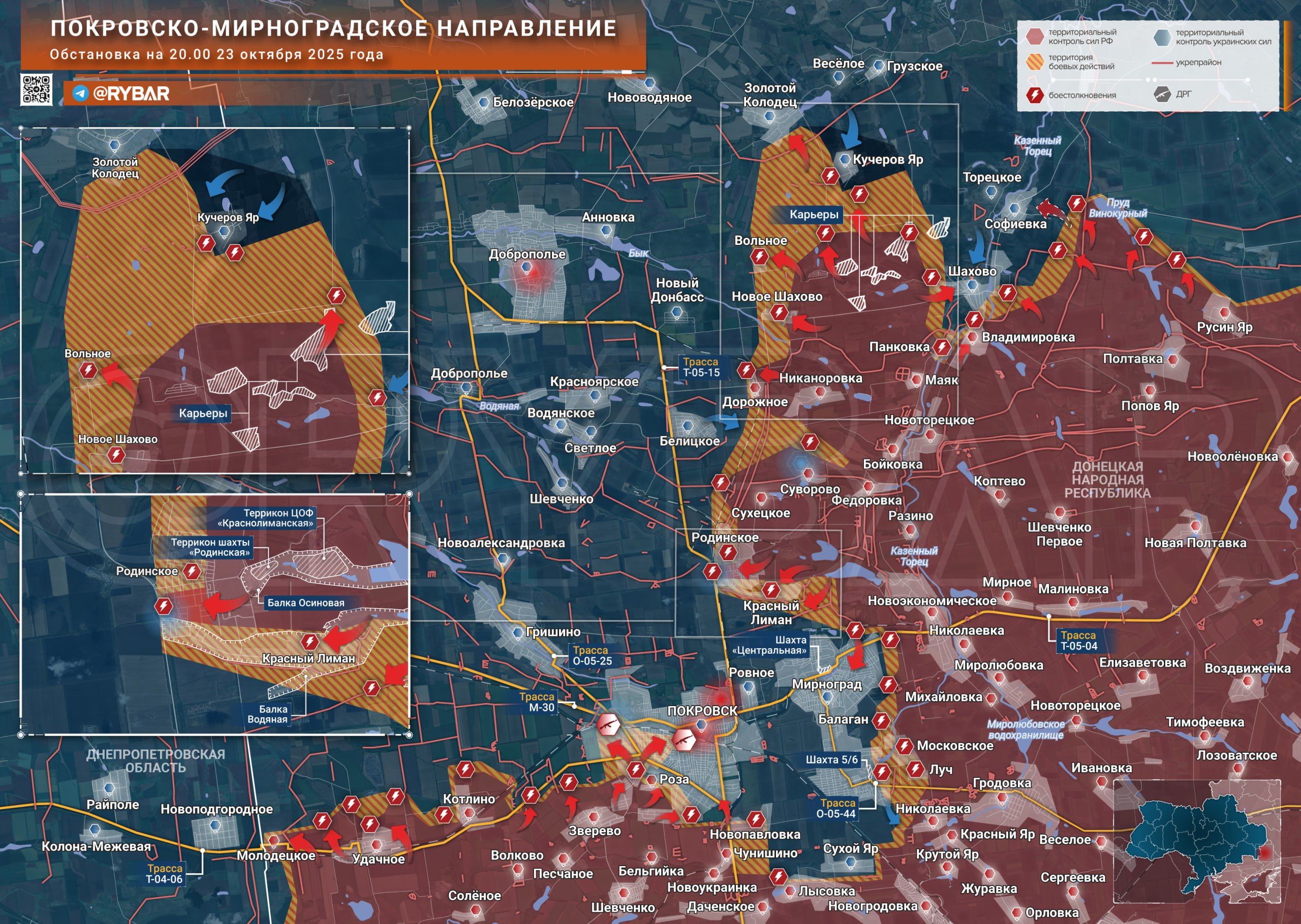Click the QR code near the Rybar logo
This screenshot has height=924, width=1301.
pos(37,89)
